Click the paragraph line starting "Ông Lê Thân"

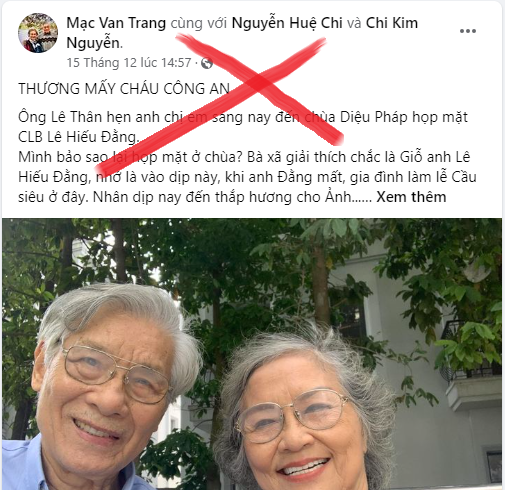point(243,117)
